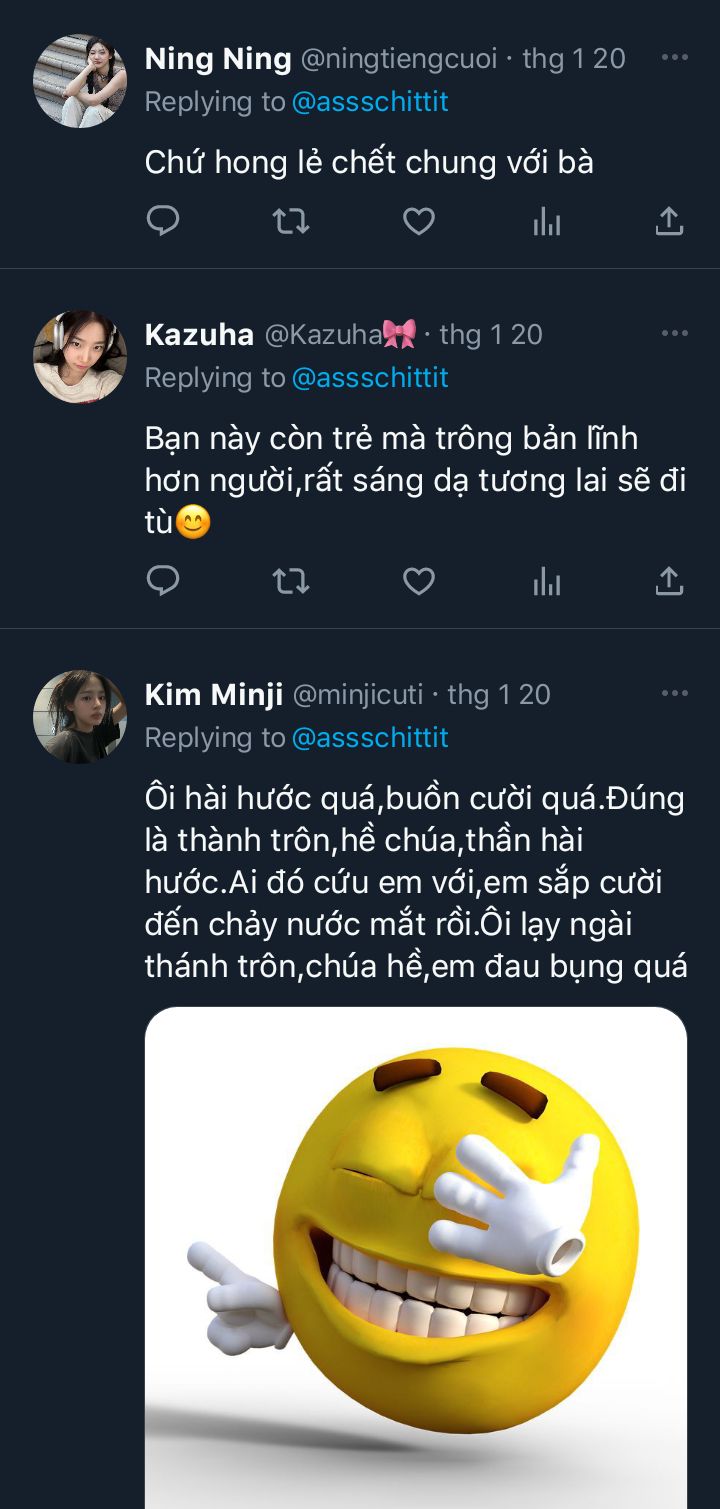The width and height of the screenshot is (720, 1509).
Task: Open more options for Kazuha's tweet
Action: pos(675,333)
